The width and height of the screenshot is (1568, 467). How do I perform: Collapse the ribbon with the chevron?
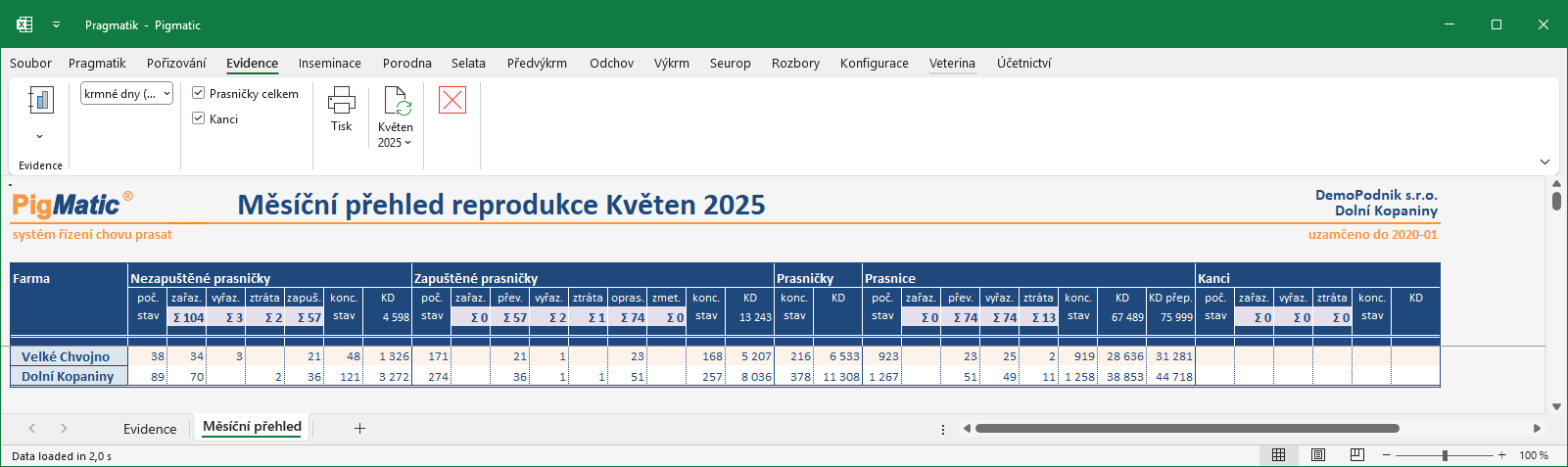point(1544,162)
